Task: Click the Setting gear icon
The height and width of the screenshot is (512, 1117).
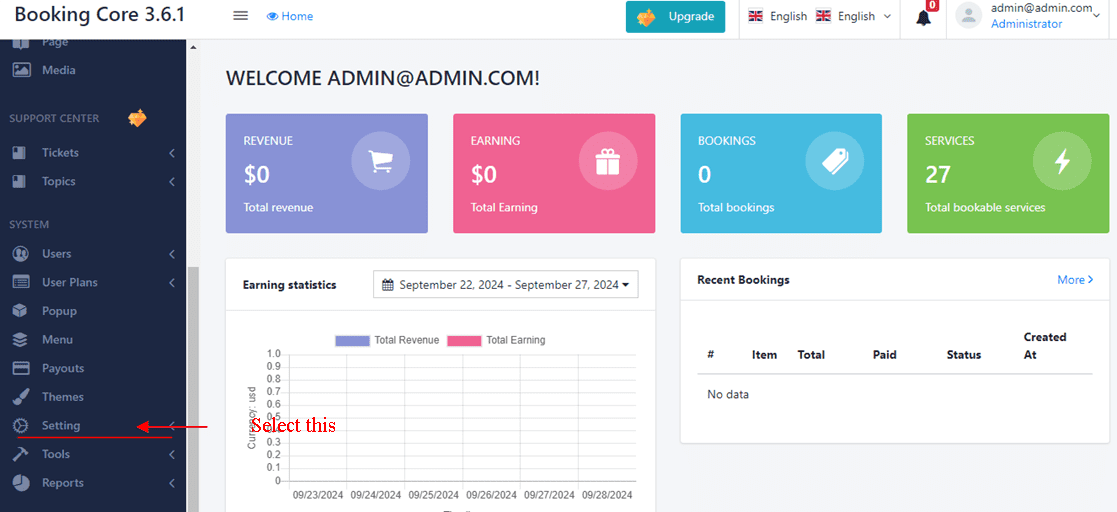Action: (x=21, y=426)
